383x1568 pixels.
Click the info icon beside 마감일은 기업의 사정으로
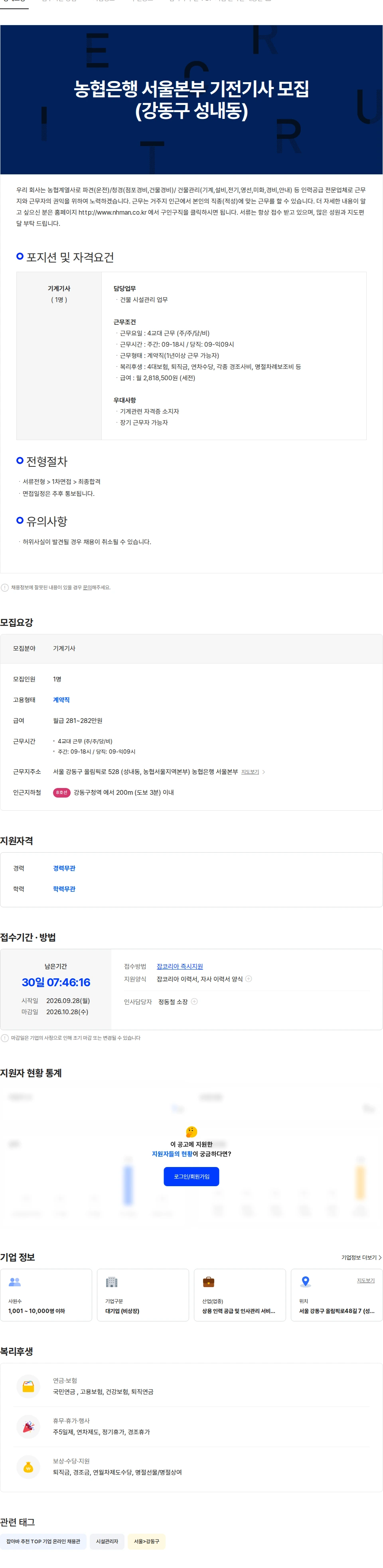(x=5, y=1038)
